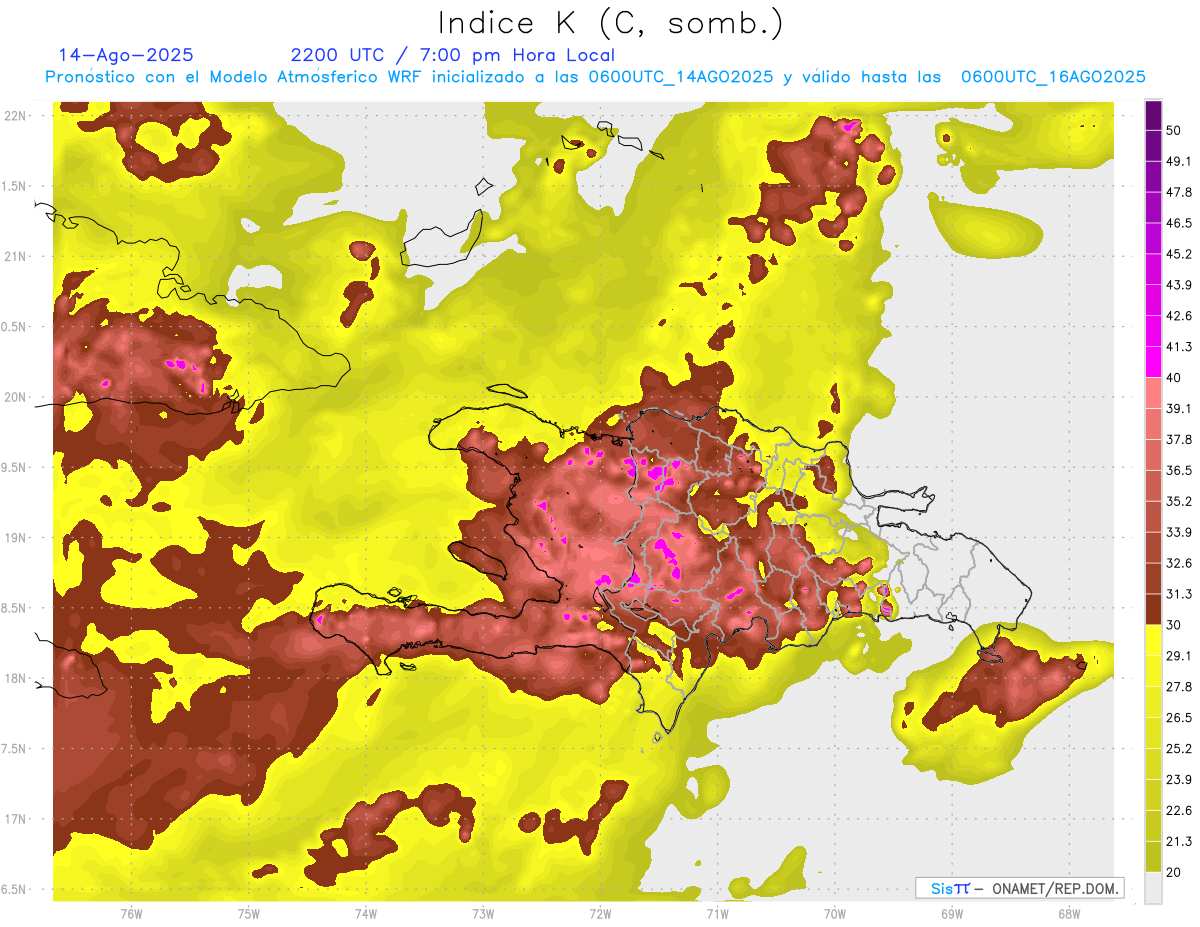The height and width of the screenshot is (927, 1200).
Task: Click the '18N' latitude label
Action: pos(14,679)
